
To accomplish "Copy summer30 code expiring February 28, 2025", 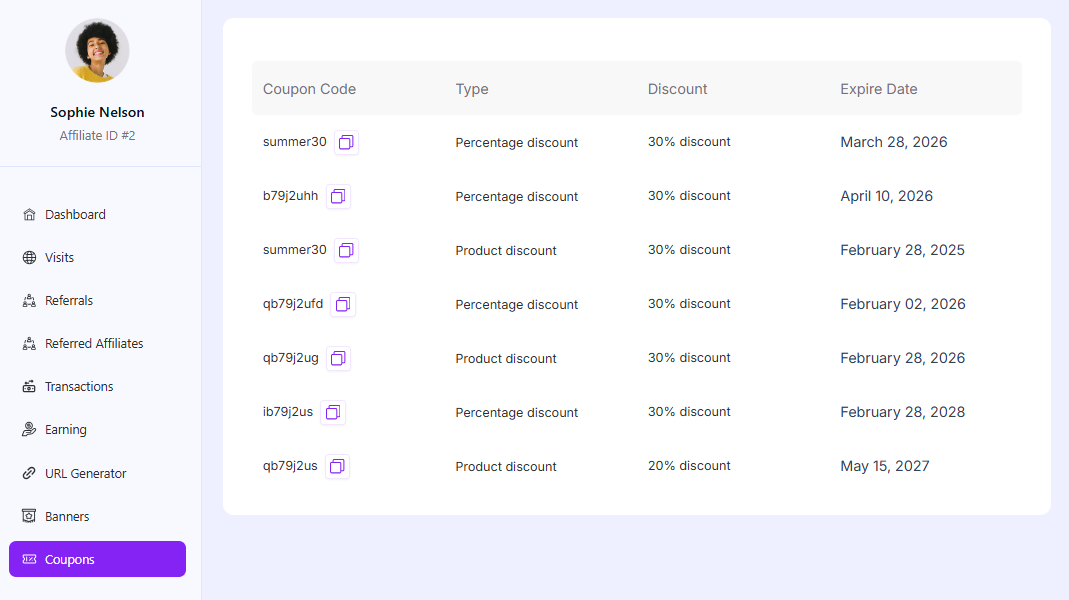I will [346, 251].
